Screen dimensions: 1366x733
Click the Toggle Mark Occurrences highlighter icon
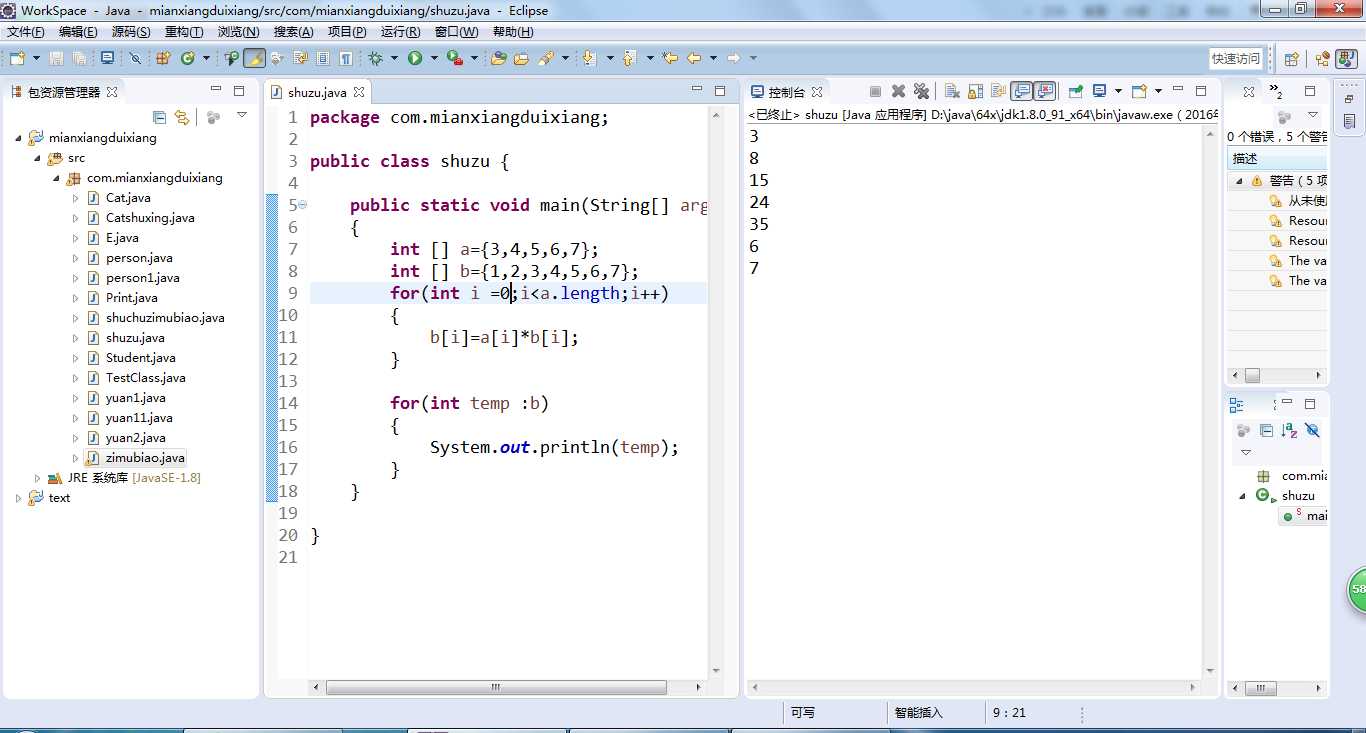pos(255,58)
